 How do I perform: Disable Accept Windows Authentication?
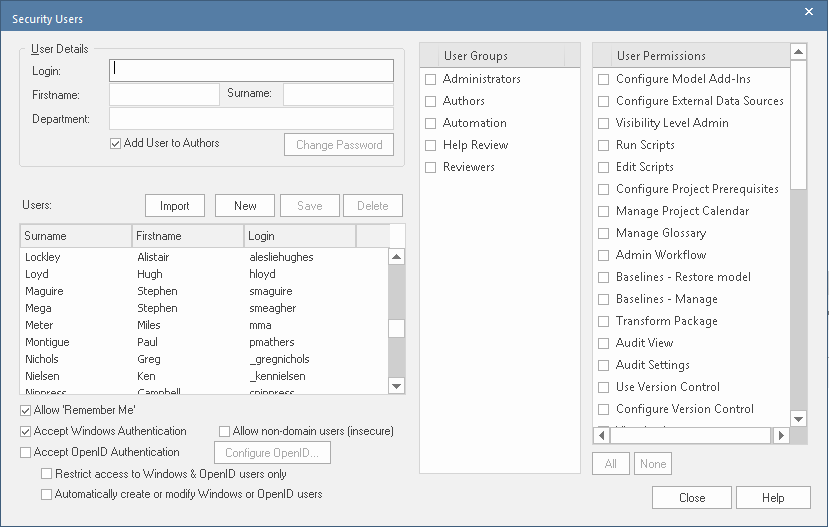tap(26, 431)
